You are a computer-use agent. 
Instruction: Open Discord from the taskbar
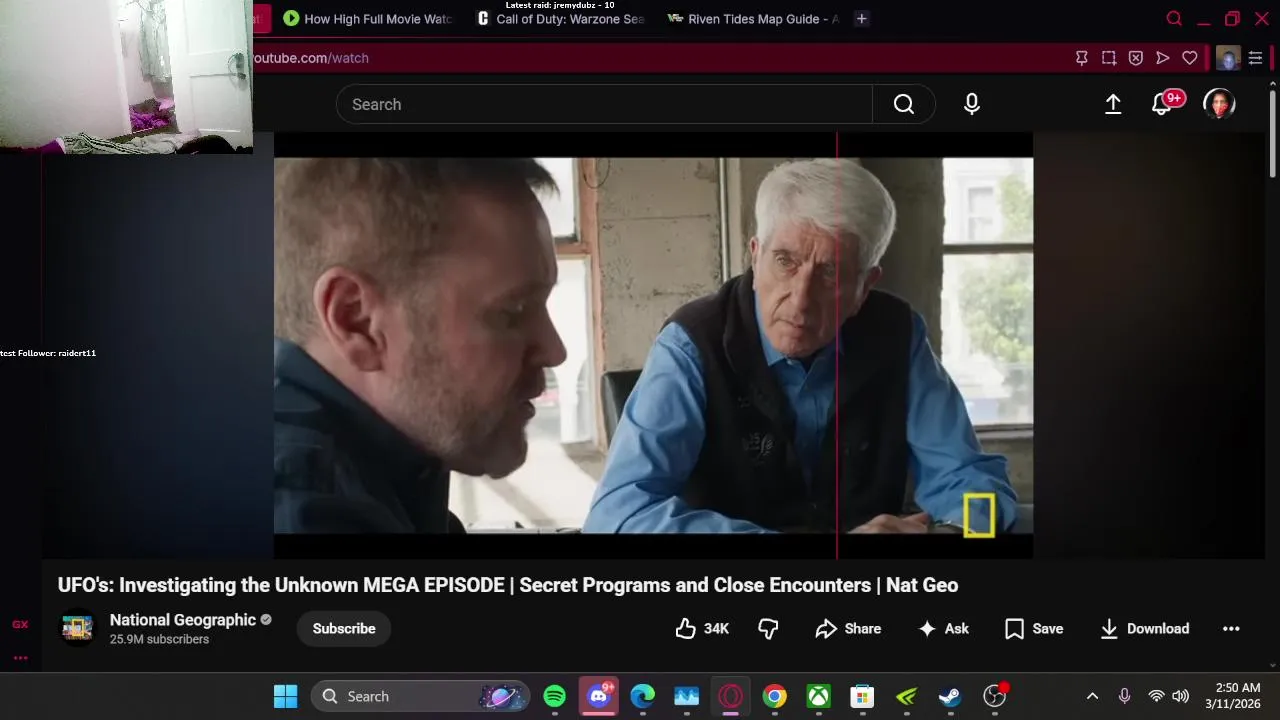(x=599, y=696)
